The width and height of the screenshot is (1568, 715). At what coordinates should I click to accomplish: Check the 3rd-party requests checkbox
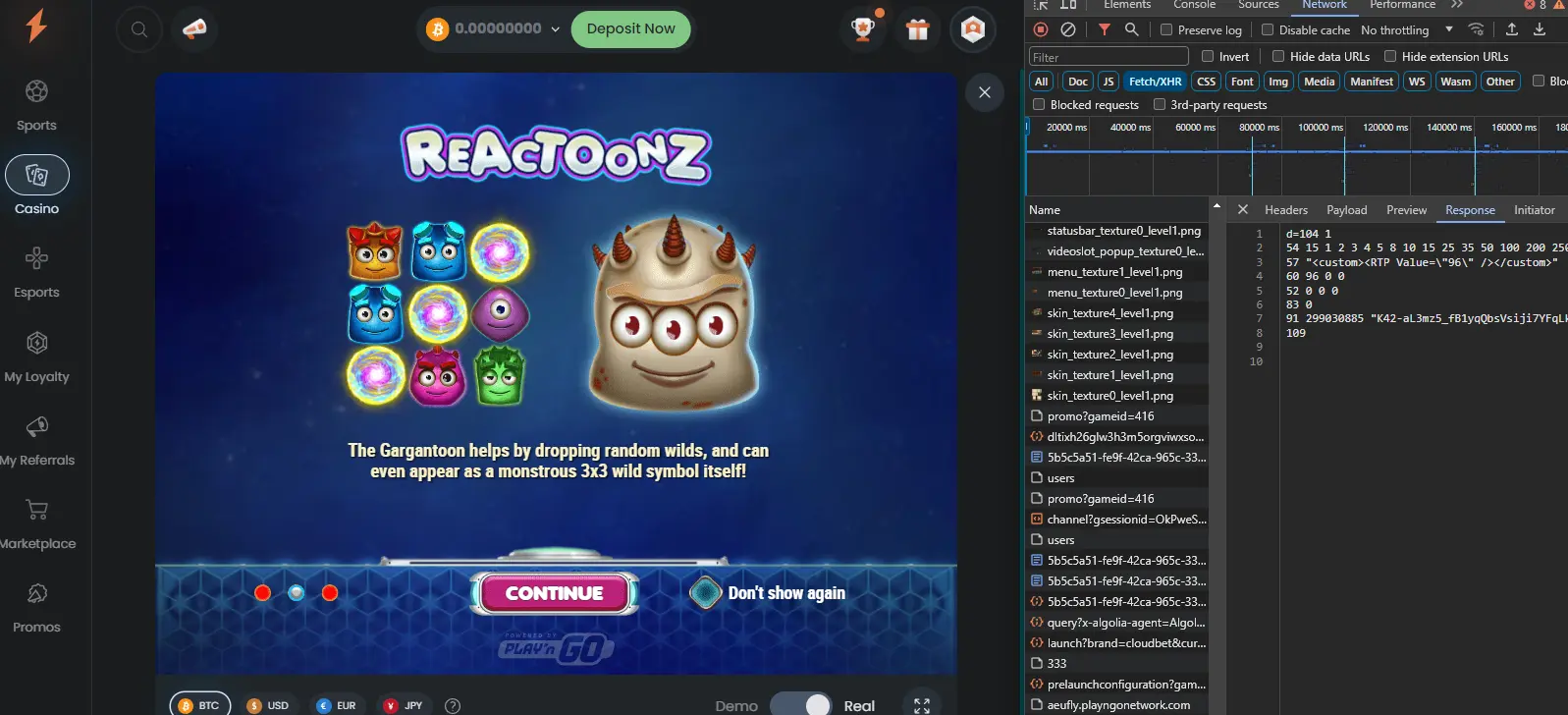tap(1160, 104)
